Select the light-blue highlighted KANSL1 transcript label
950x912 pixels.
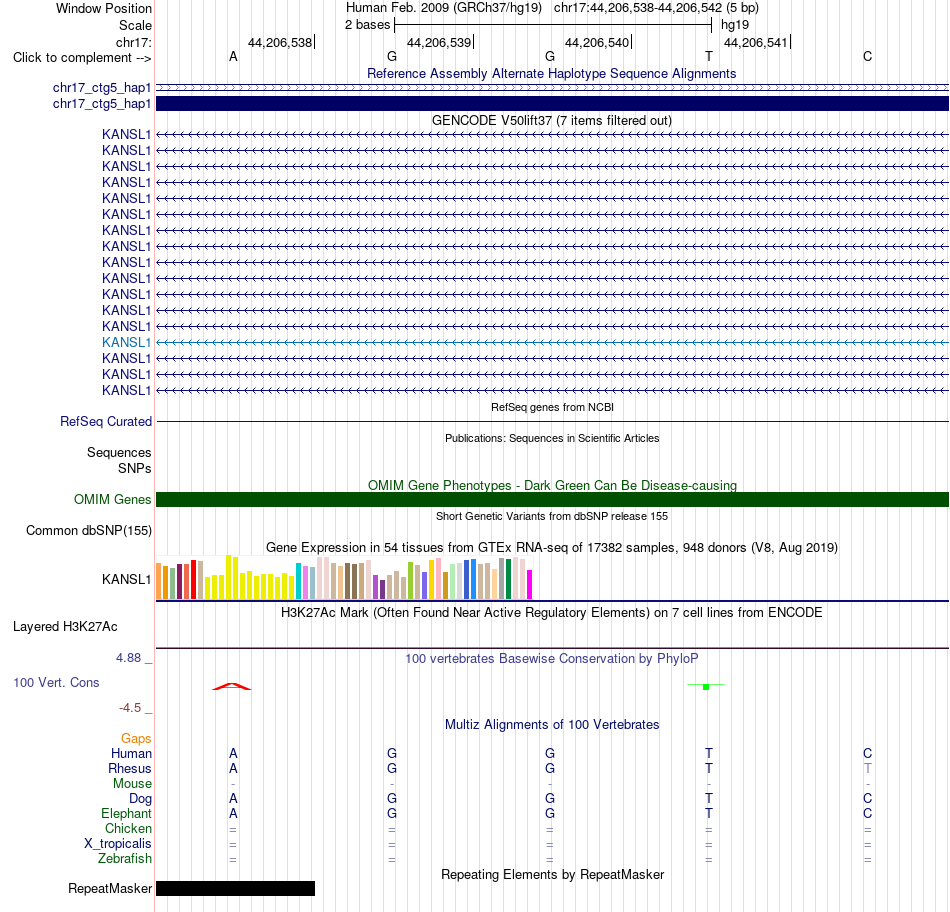126,342
